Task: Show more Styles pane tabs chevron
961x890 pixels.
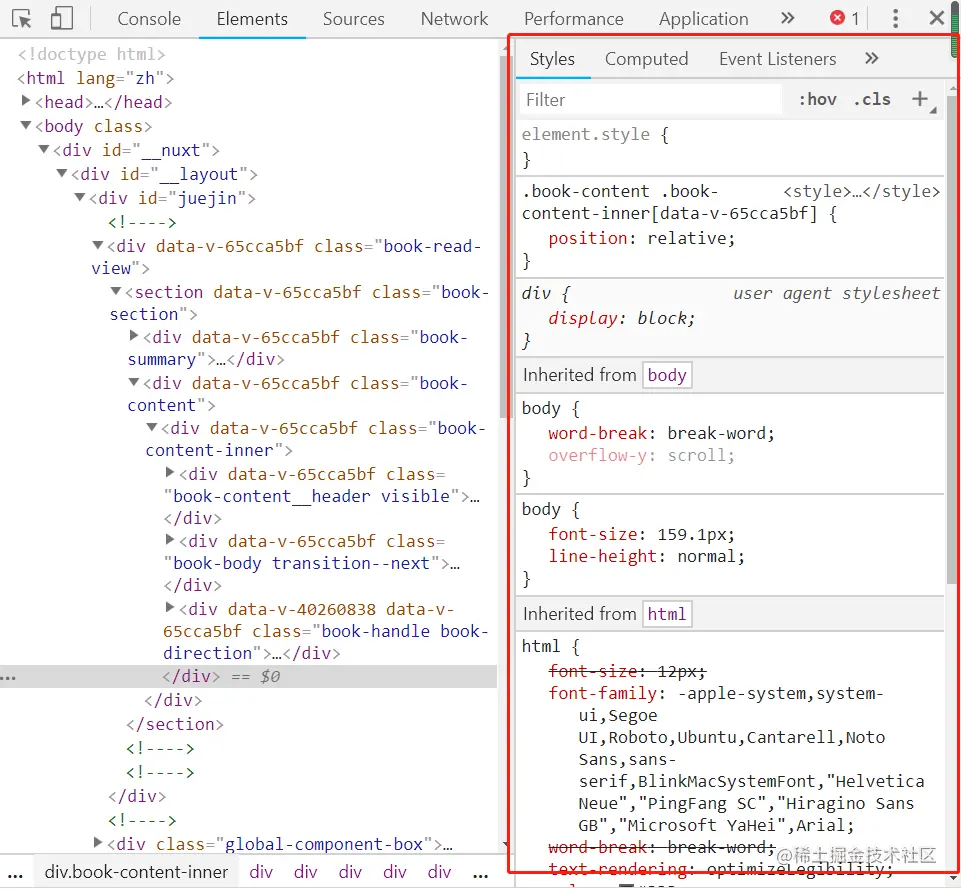Action: pyautogui.click(x=872, y=59)
